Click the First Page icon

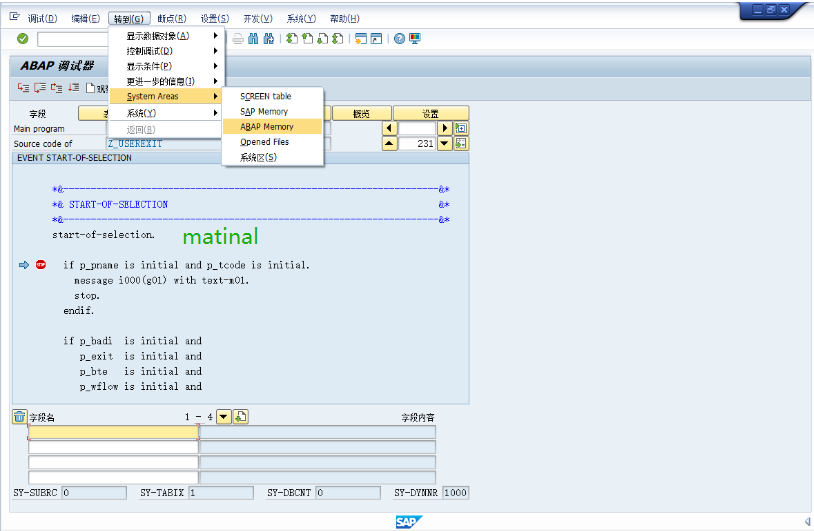292,38
